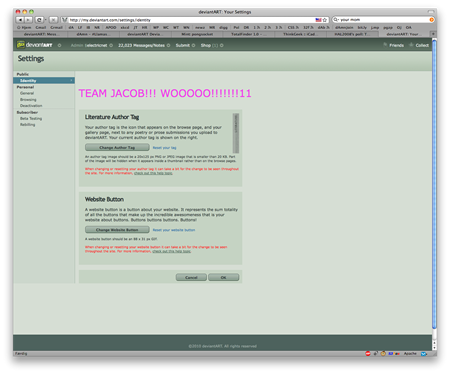This screenshot has height=374, width=450.
Task: Click the Friends icon in top bar
Action: pos(386,45)
